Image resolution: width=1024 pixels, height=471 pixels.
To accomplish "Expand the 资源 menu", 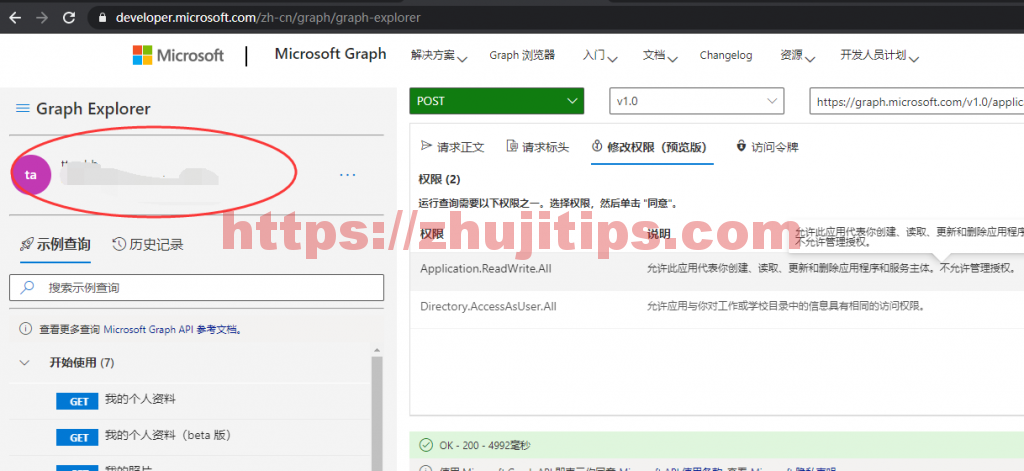I will [797, 56].
